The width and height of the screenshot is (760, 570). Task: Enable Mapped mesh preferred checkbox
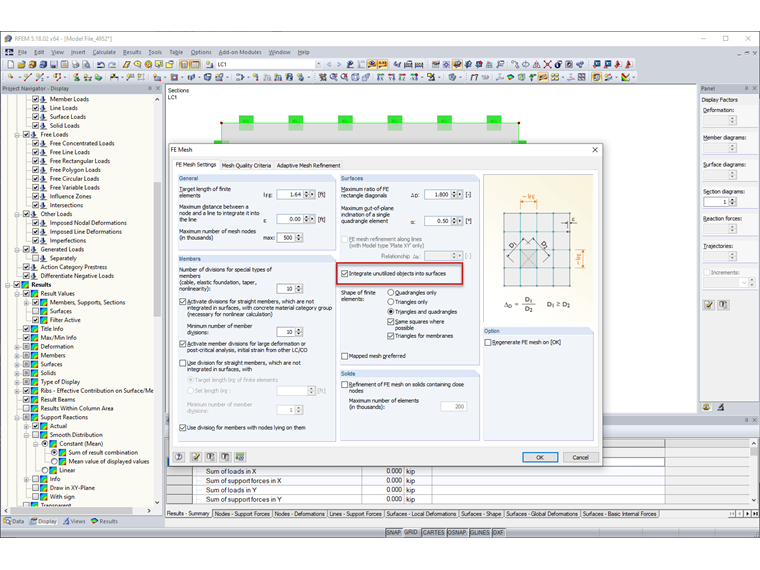345,356
